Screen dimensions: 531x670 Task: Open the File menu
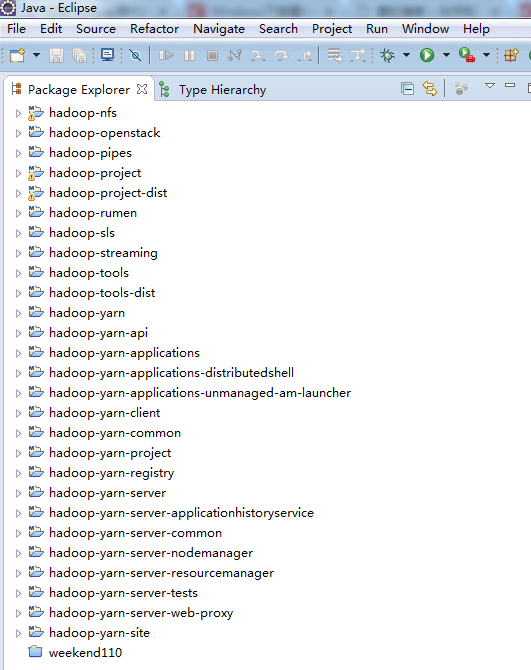[17, 29]
